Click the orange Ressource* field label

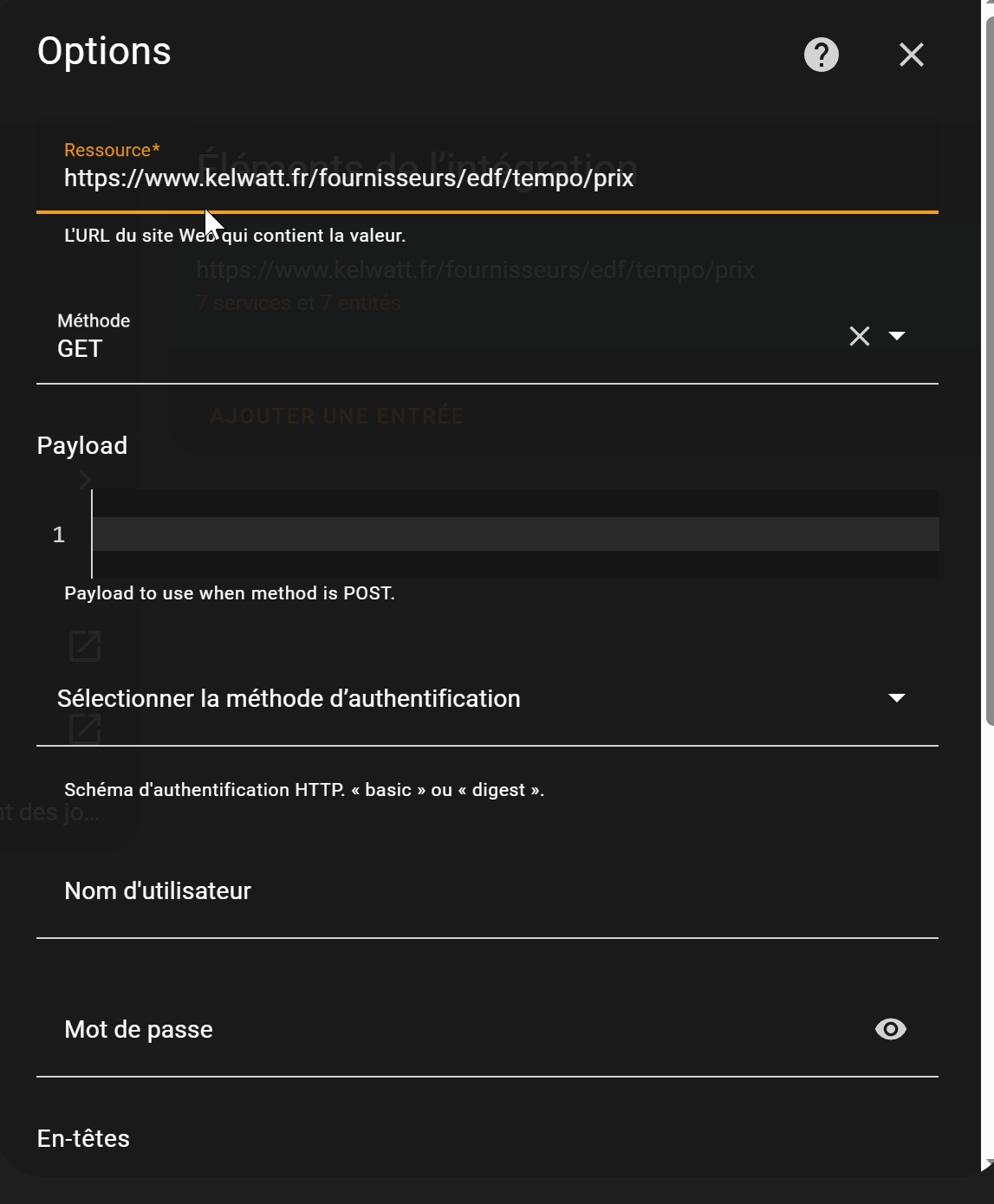click(x=112, y=150)
